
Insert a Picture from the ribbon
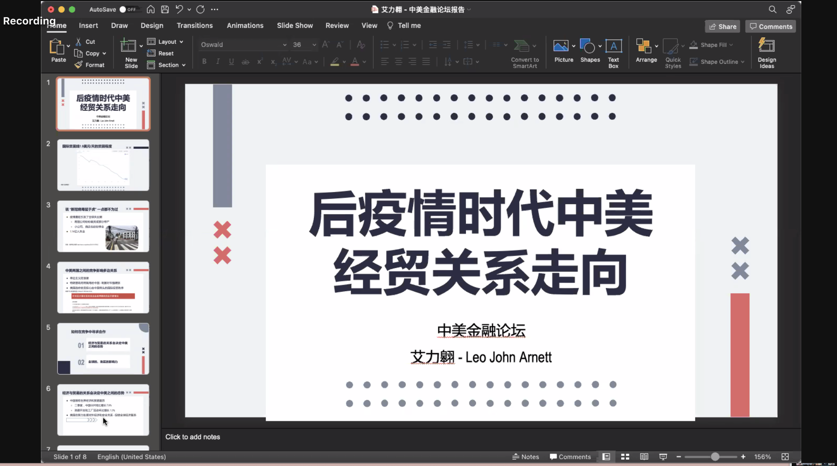tap(563, 48)
